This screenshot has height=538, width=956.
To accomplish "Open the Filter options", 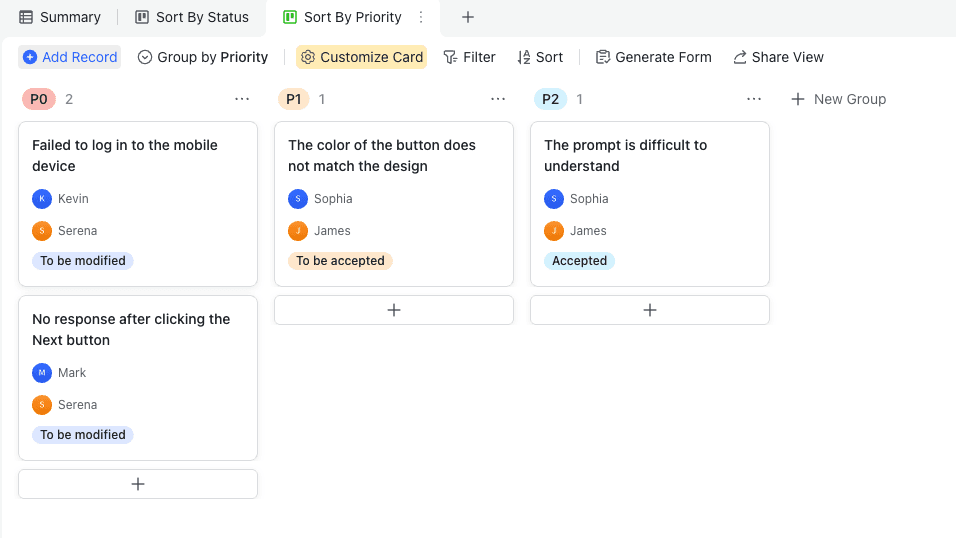I will pyautogui.click(x=469, y=57).
